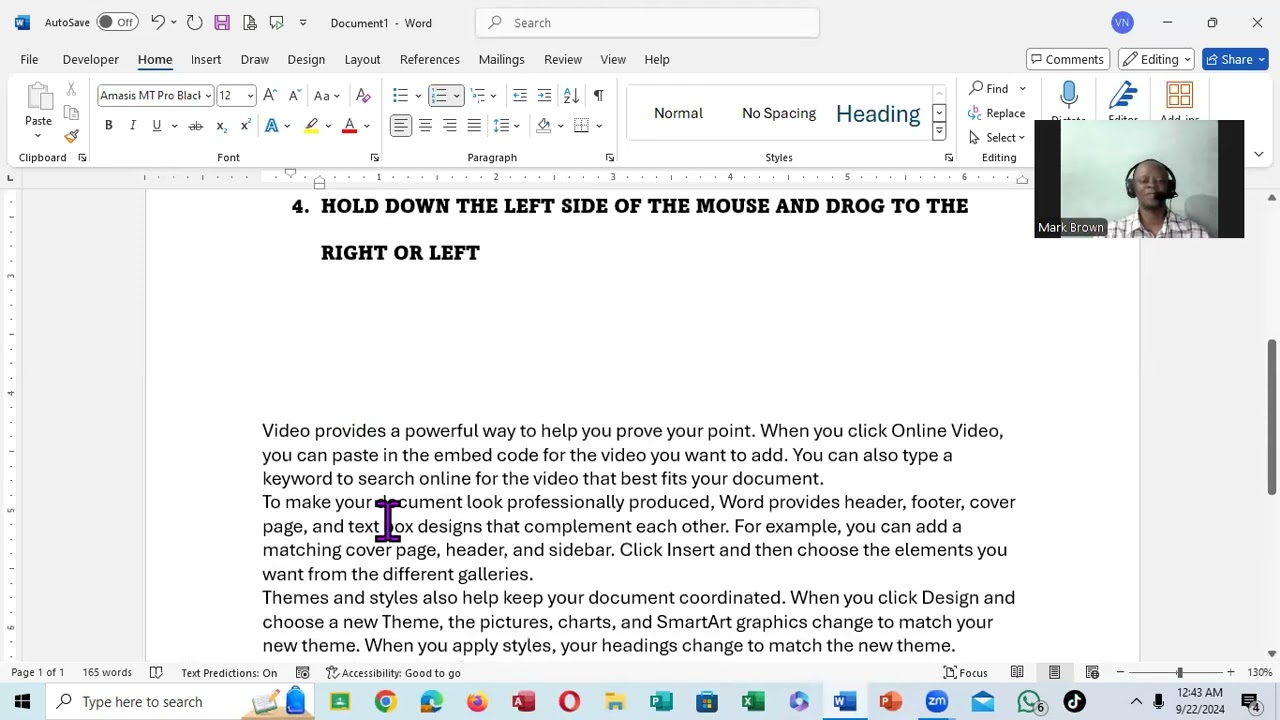The image size is (1280, 720).
Task: Open font size dropdown showing 12
Action: click(249, 95)
